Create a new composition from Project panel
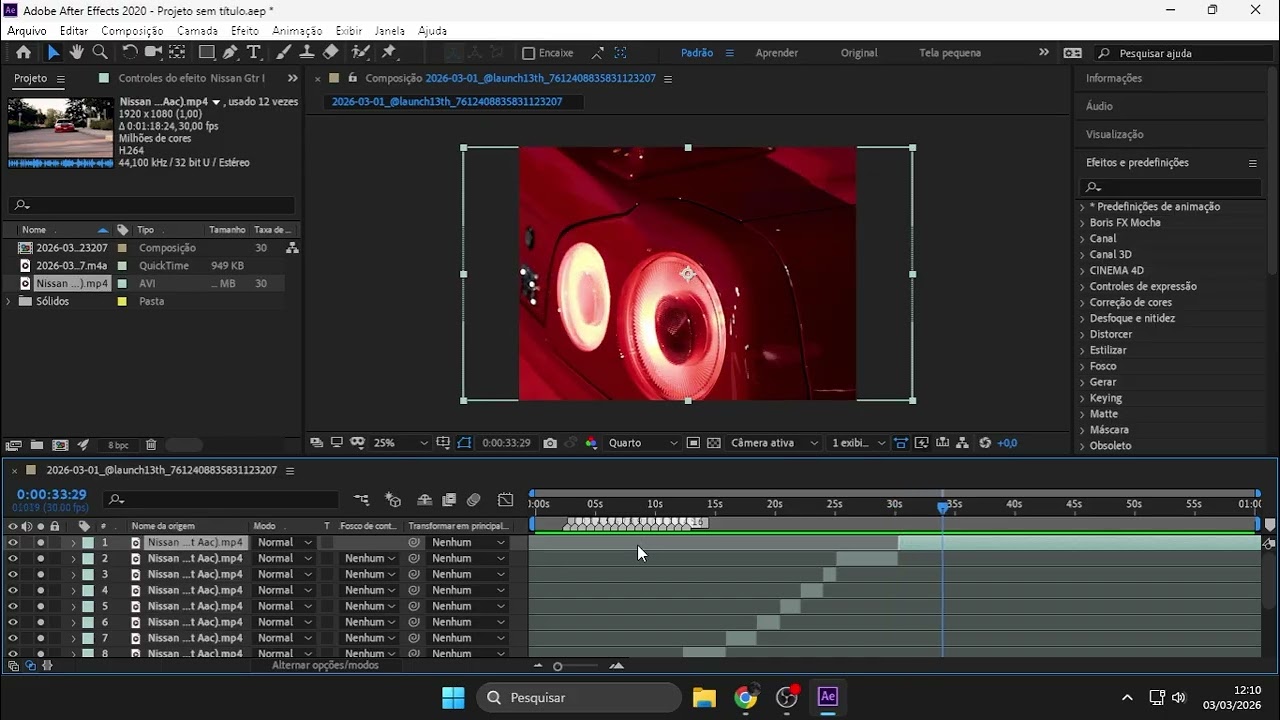Image resolution: width=1280 pixels, height=720 pixels. click(x=60, y=445)
